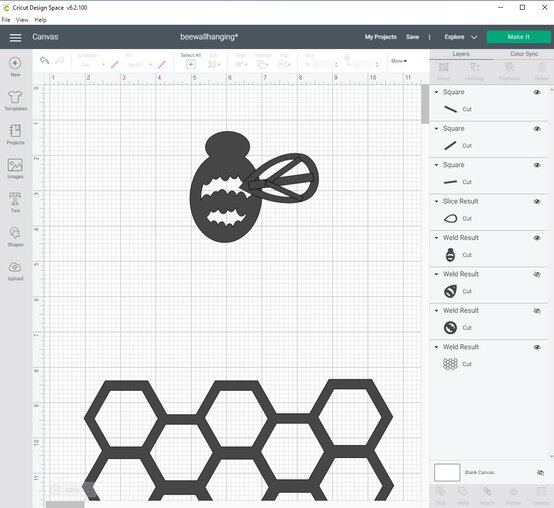
Task: Click the Flip tool dropdown
Action: (284, 64)
